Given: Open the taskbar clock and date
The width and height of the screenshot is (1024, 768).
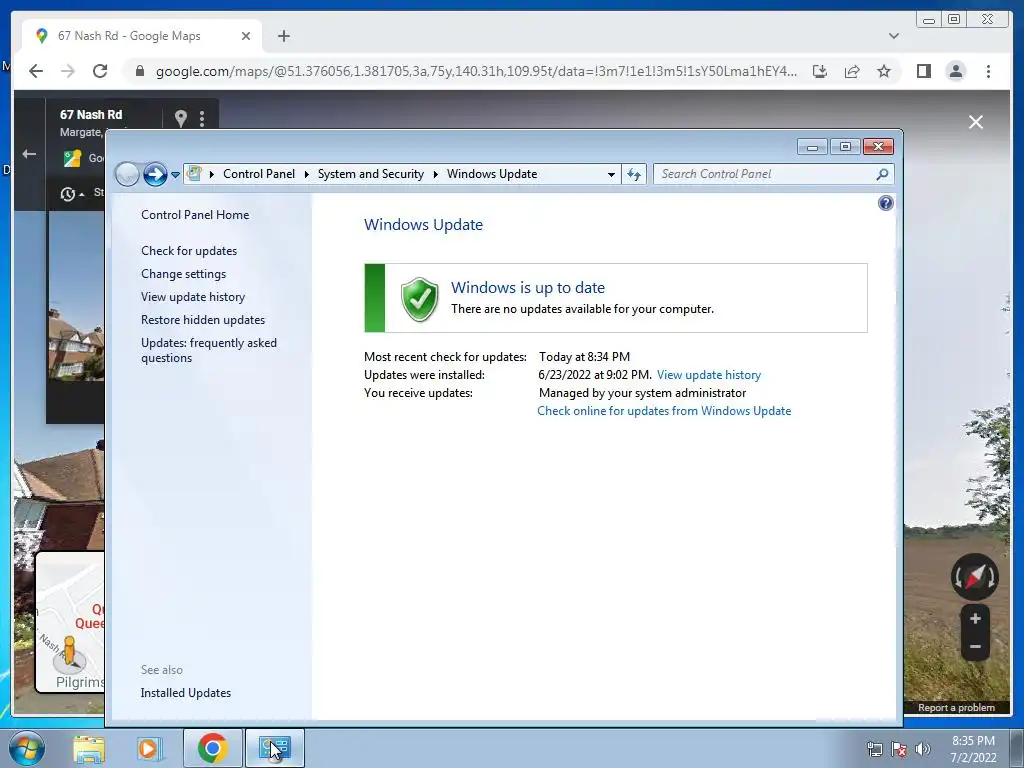Looking at the screenshot, I should 973,749.
